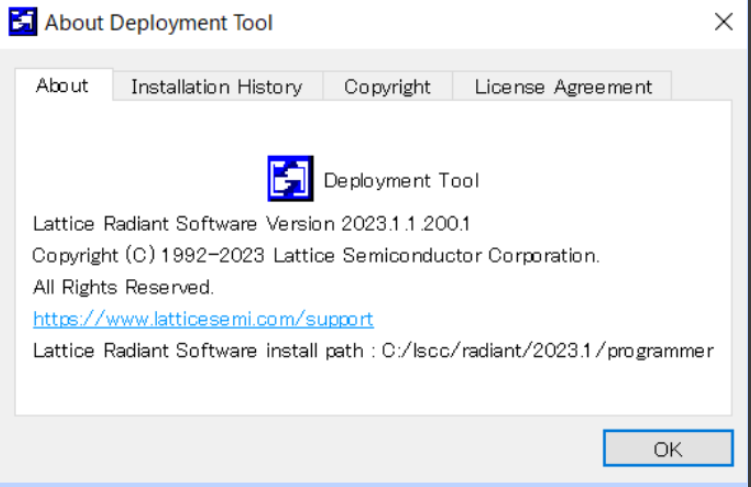Click the large Deployment Tool logo icon
The image size is (751, 487).
(x=290, y=179)
